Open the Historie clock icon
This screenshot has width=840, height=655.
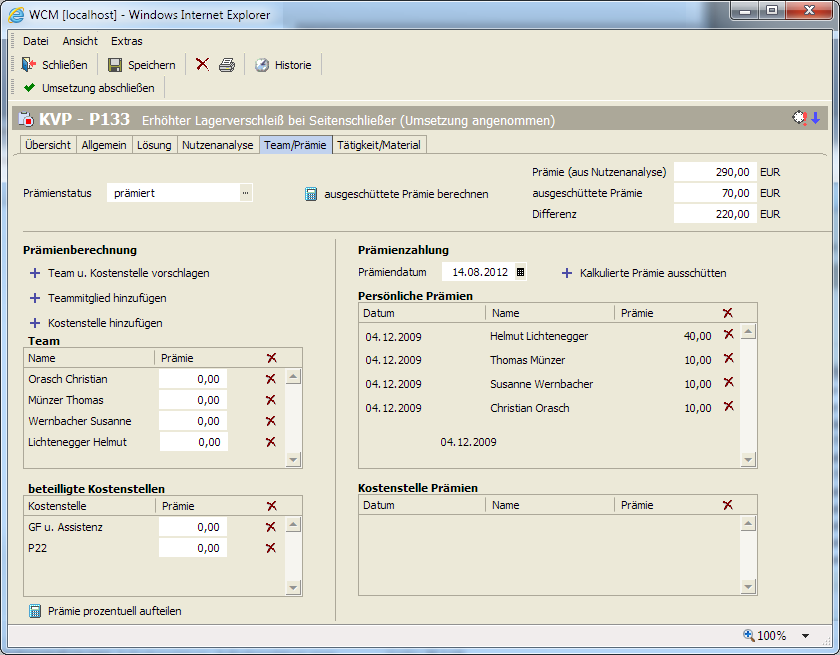click(x=262, y=65)
